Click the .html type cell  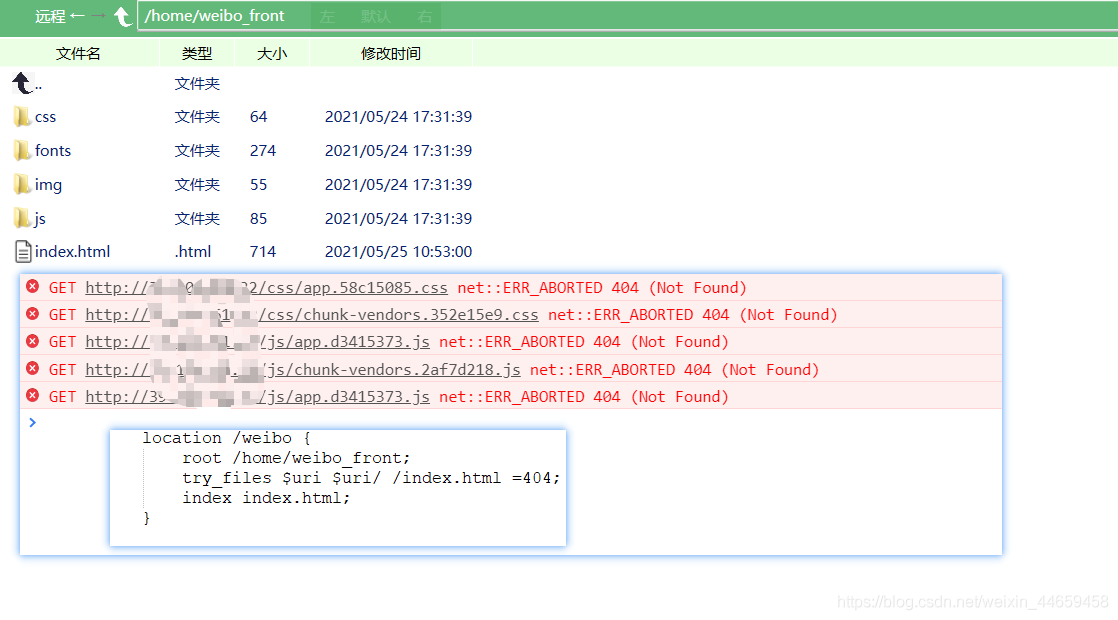click(x=193, y=252)
